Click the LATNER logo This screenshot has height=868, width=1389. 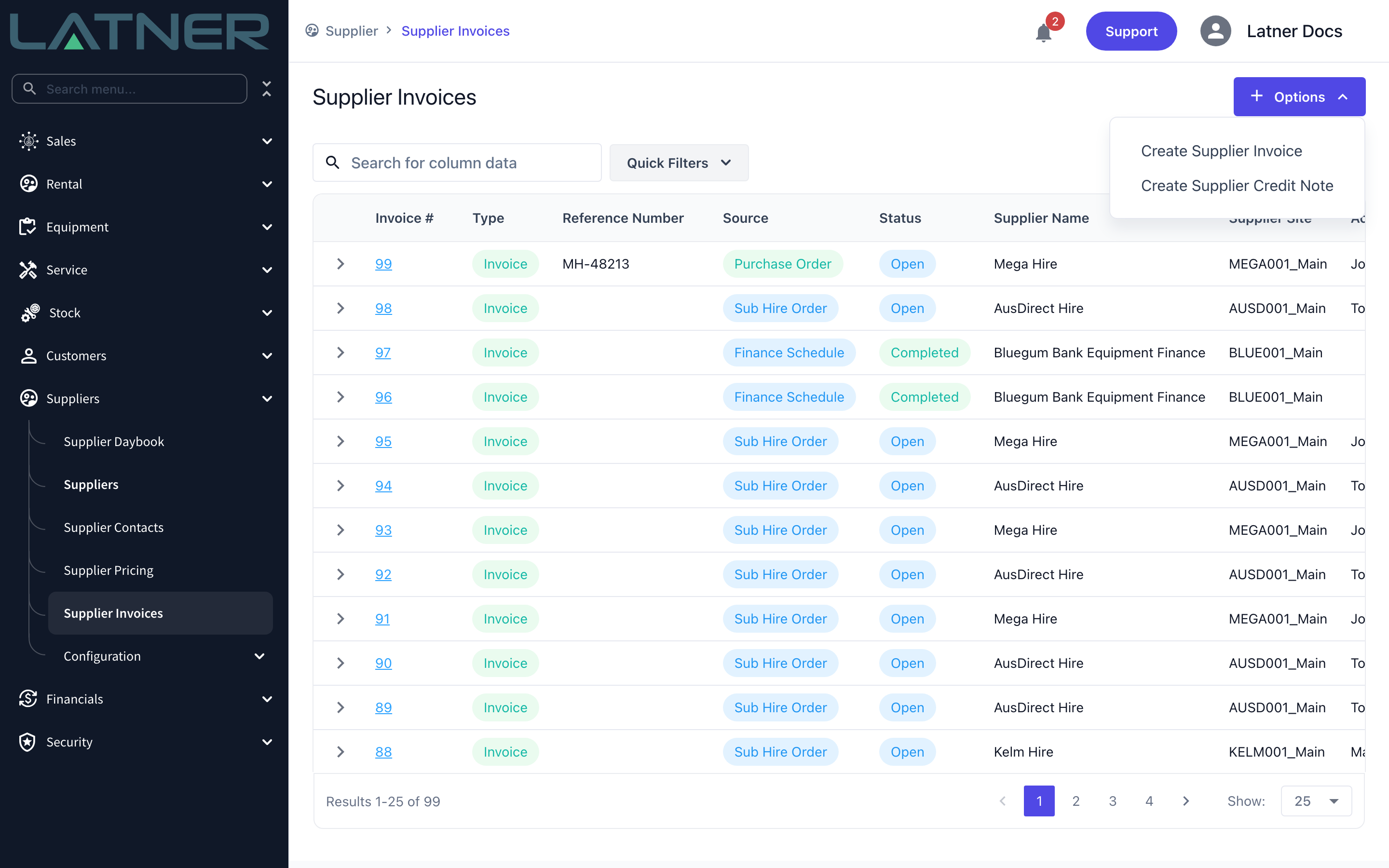point(139,31)
